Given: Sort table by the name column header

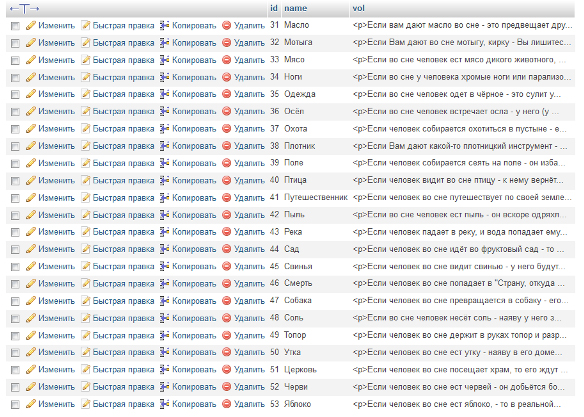Looking at the screenshot, I should 295,8.
